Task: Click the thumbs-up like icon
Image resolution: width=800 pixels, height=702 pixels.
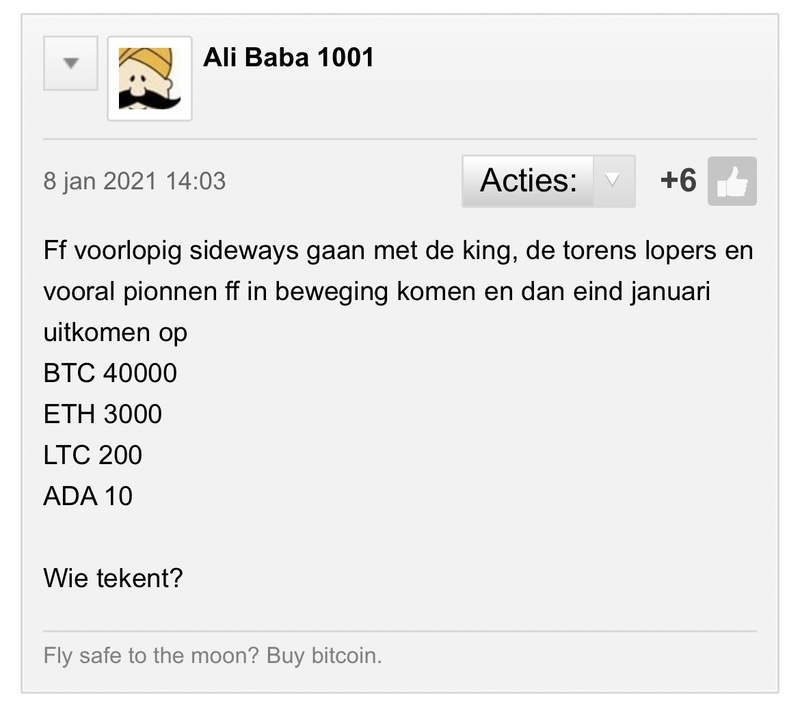Action: click(732, 182)
